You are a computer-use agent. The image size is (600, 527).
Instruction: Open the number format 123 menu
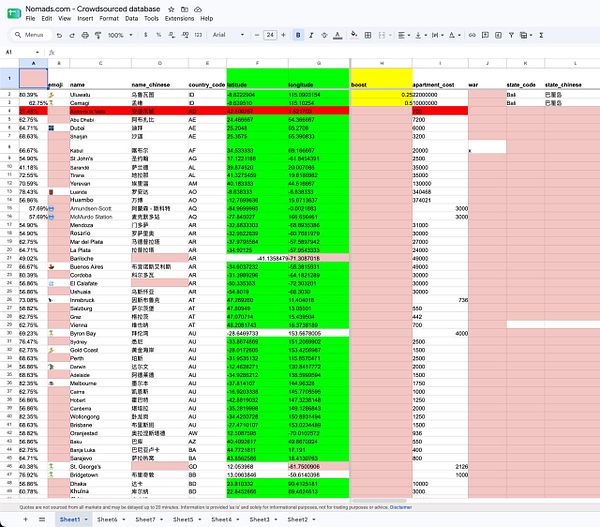click(198, 35)
